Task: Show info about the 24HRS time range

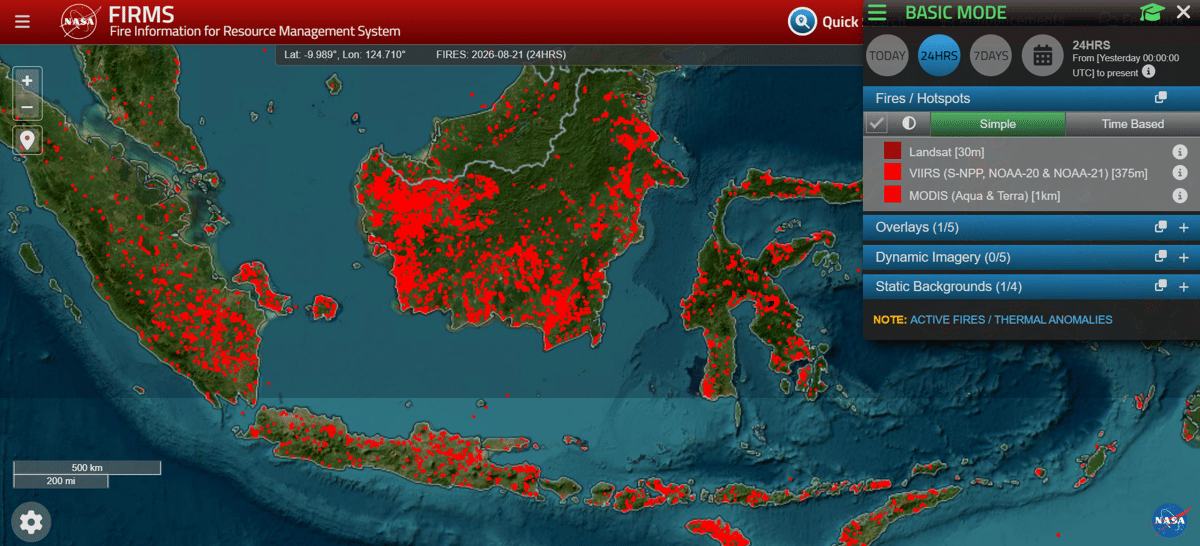Action: [1148, 72]
